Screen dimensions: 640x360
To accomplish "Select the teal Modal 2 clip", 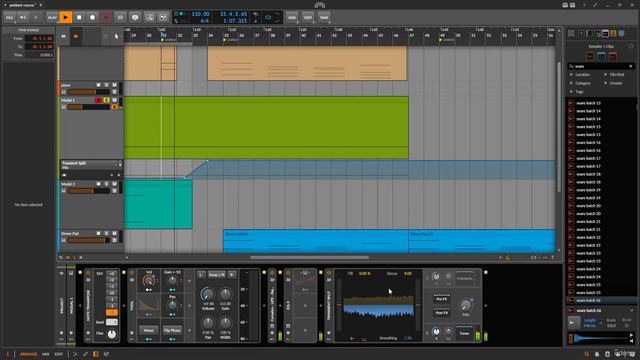I will pyautogui.click(x=158, y=204).
